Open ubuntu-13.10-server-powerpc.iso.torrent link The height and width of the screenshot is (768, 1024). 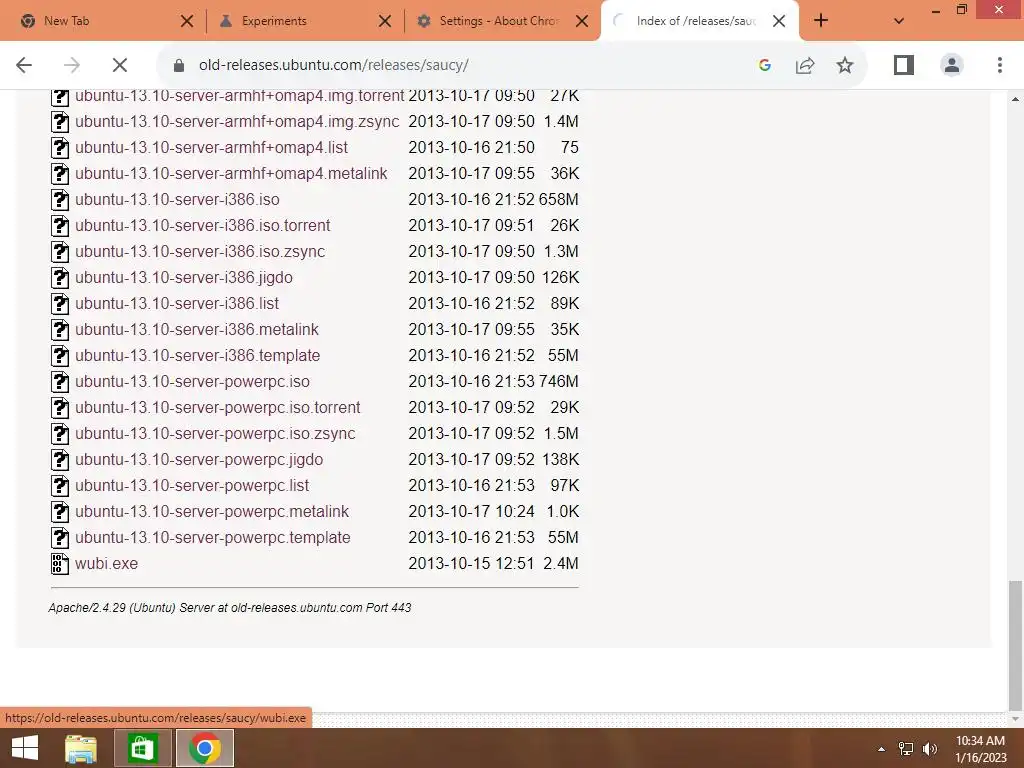point(217,408)
